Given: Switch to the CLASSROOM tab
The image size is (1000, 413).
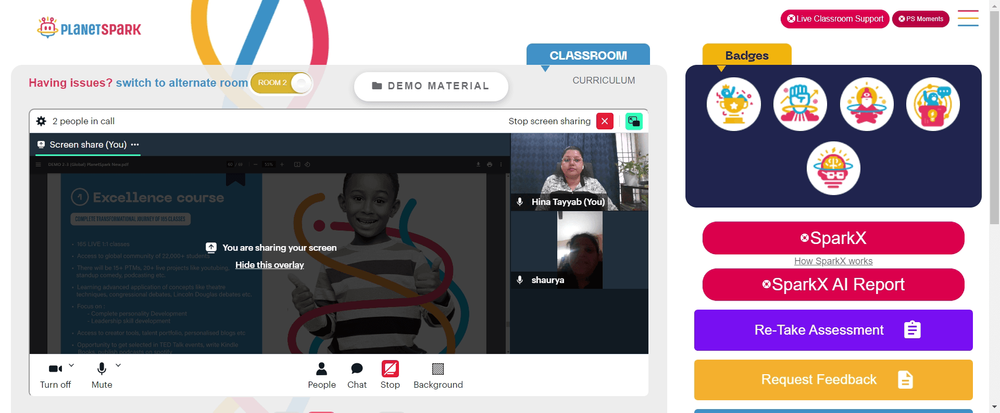Looking at the screenshot, I should tap(588, 55).
